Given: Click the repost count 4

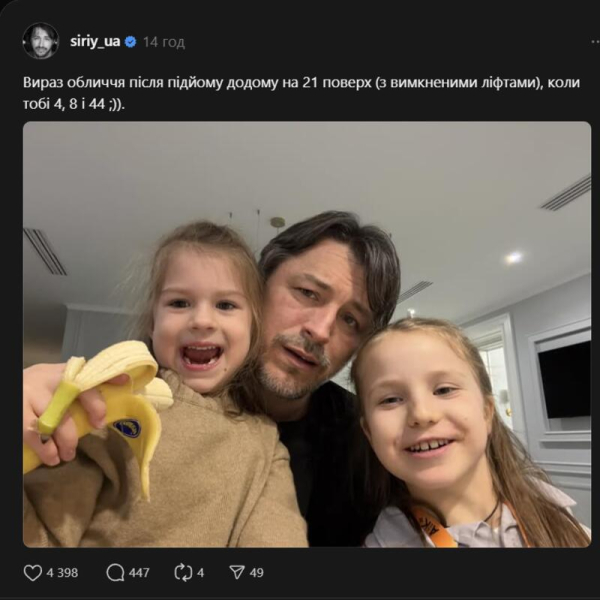Looking at the screenshot, I should click(201, 573).
